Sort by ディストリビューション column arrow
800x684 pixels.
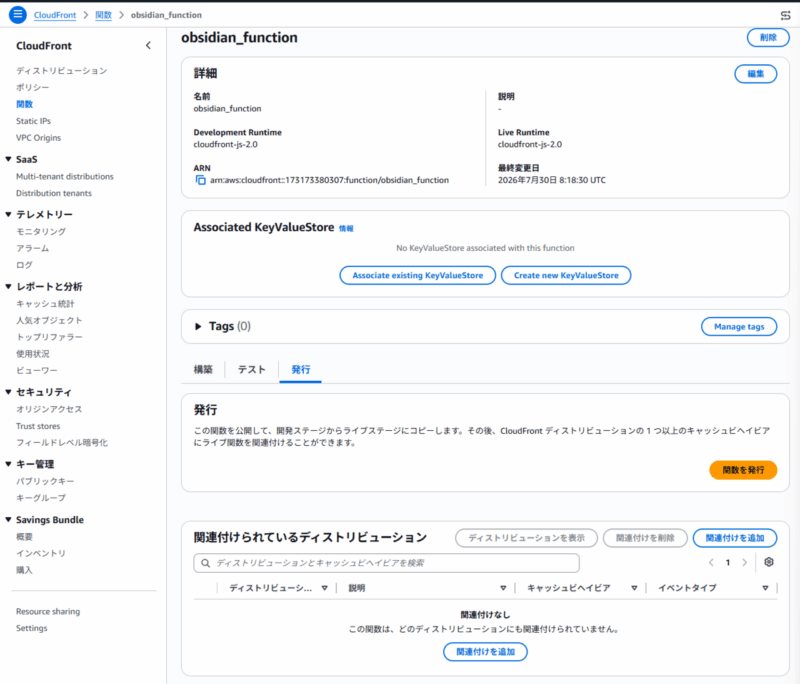[x=324, y=588]
